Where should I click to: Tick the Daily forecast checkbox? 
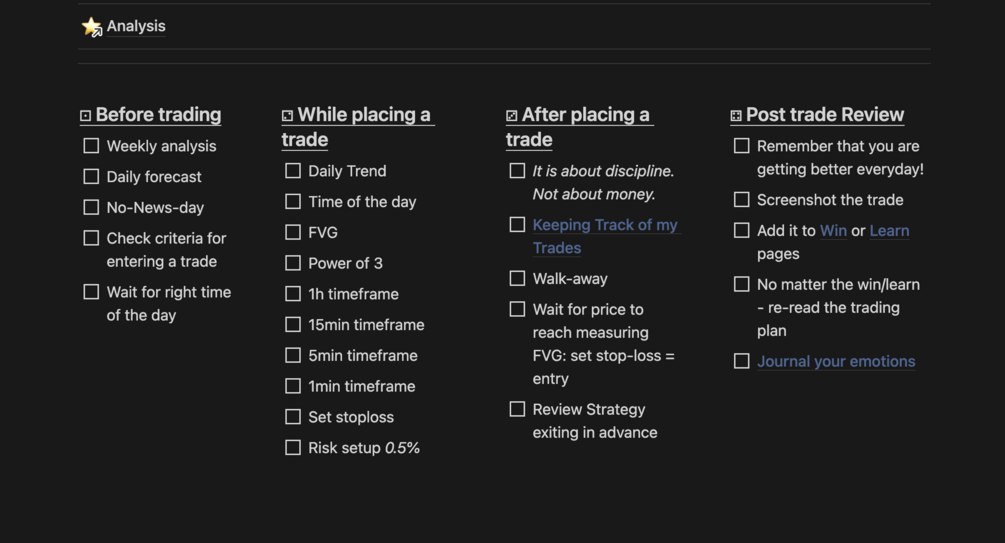(x=91, y=177)
